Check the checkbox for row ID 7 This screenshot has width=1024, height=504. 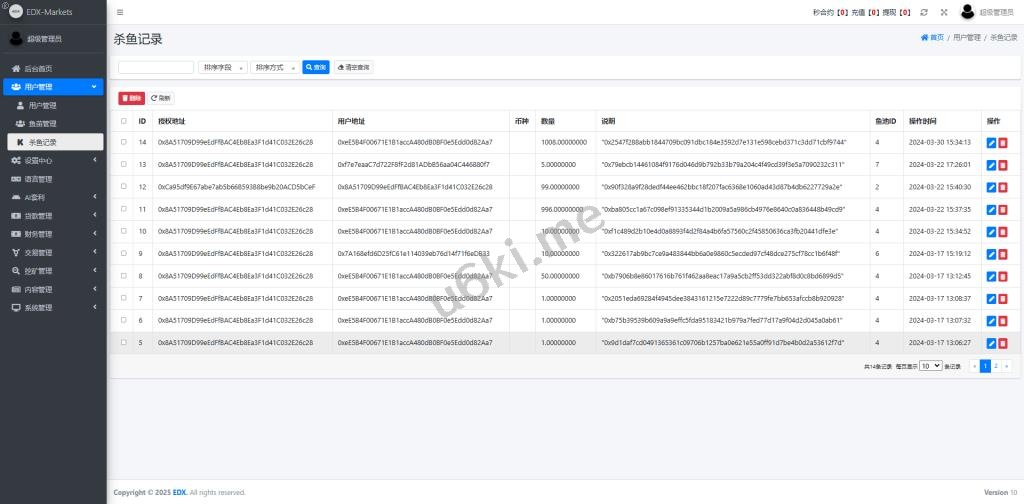(x=124, y=298)
